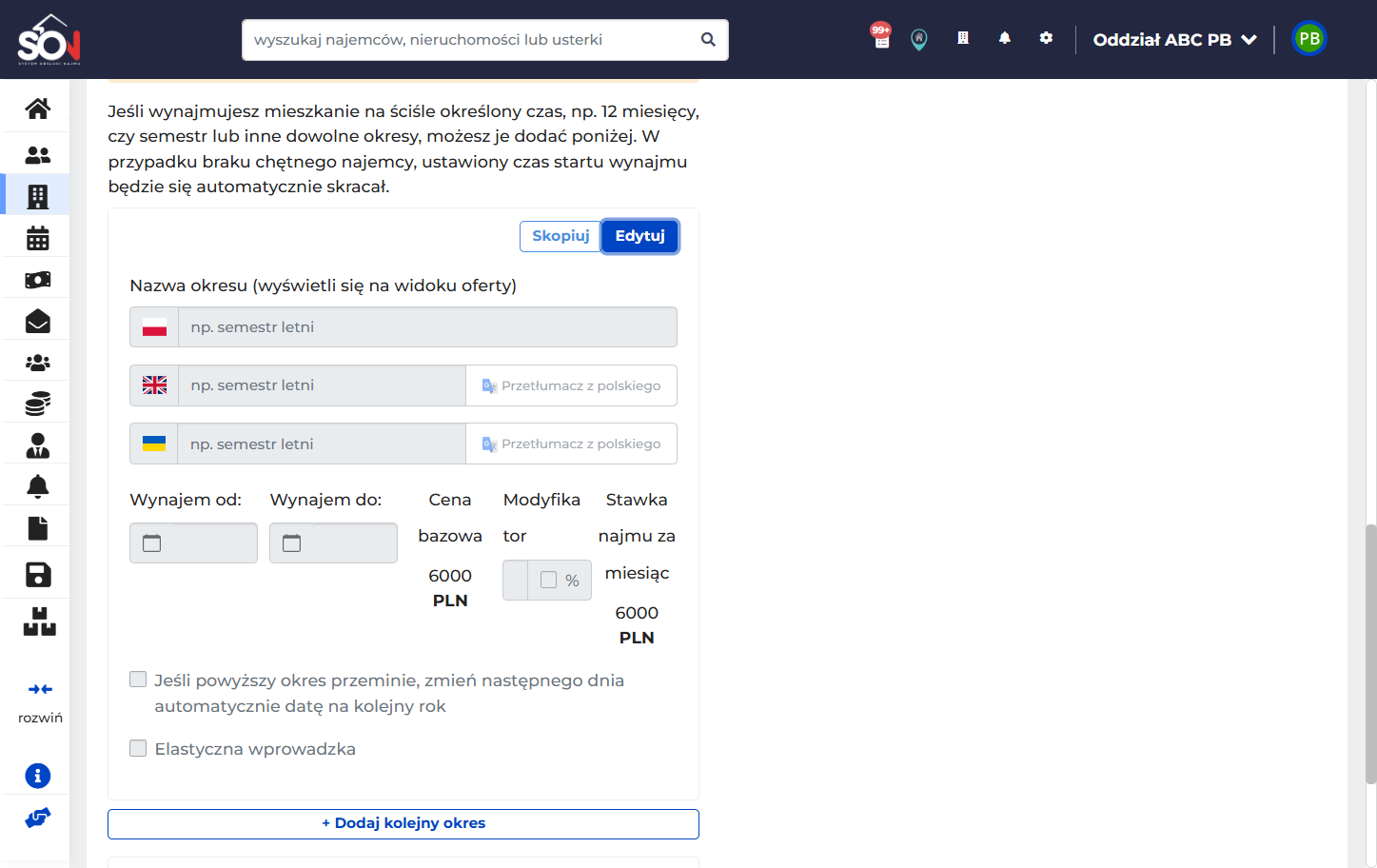Screen dimensions: 1377x868
Task: Click the map location pin icon
Action: tap(919, 39)
